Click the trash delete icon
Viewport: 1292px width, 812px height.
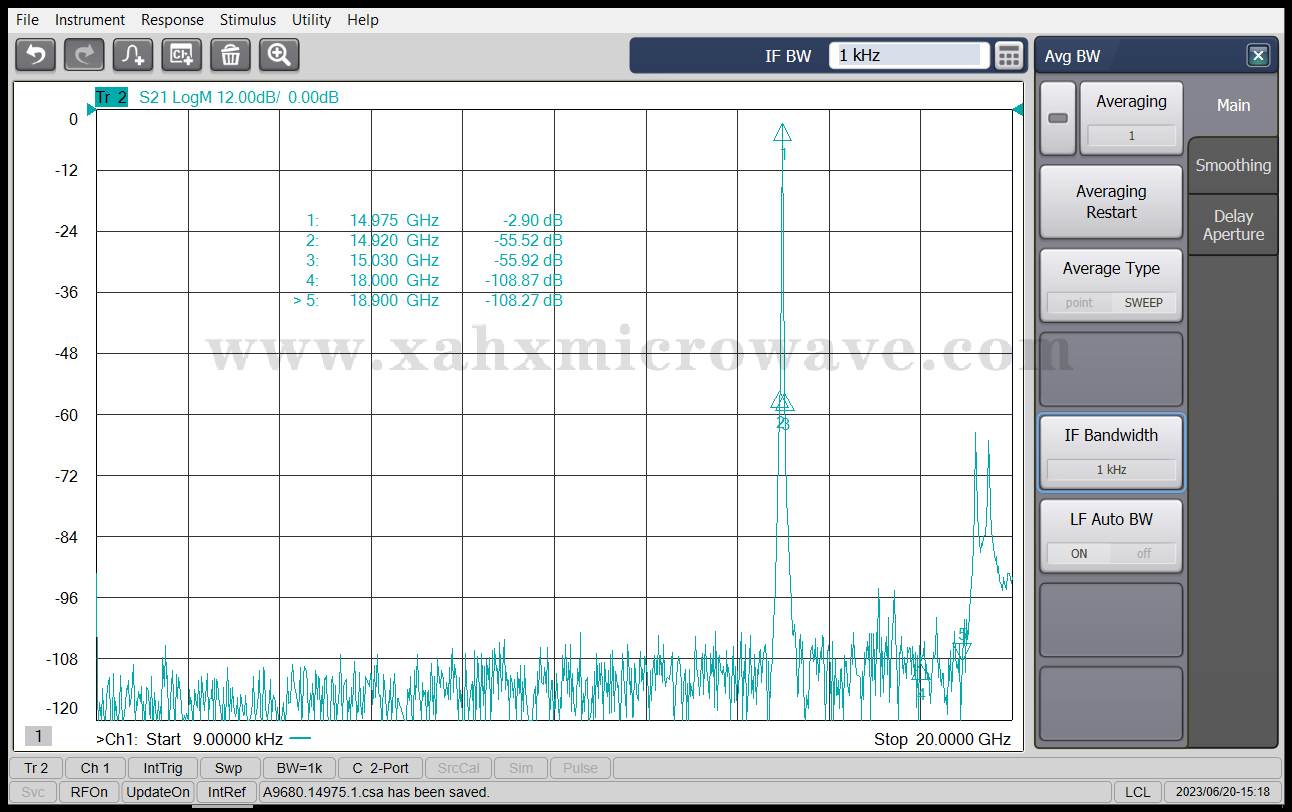tap(230, 55)
